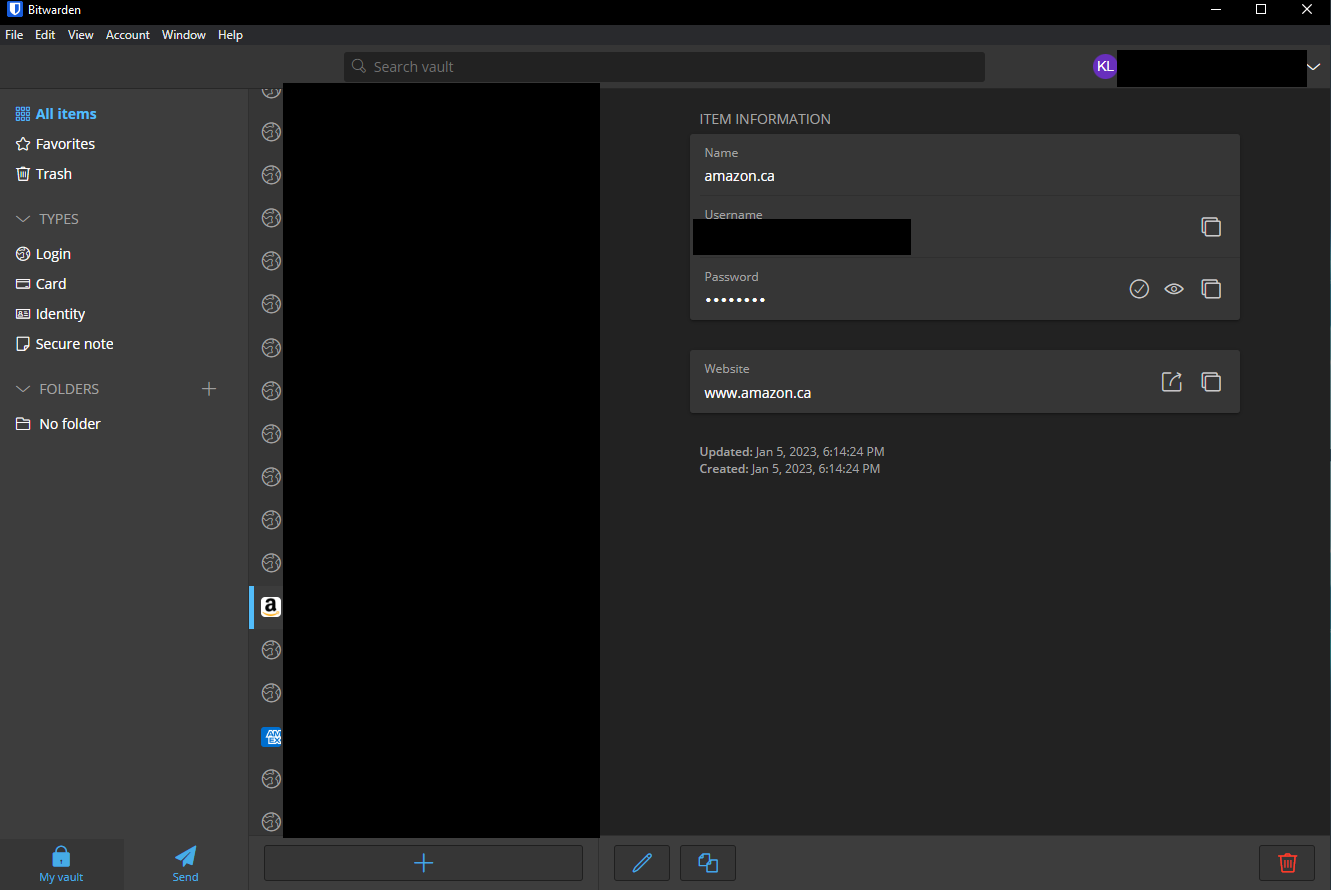
Task: Click the Updated date line
Action: [x=791, y=452]
